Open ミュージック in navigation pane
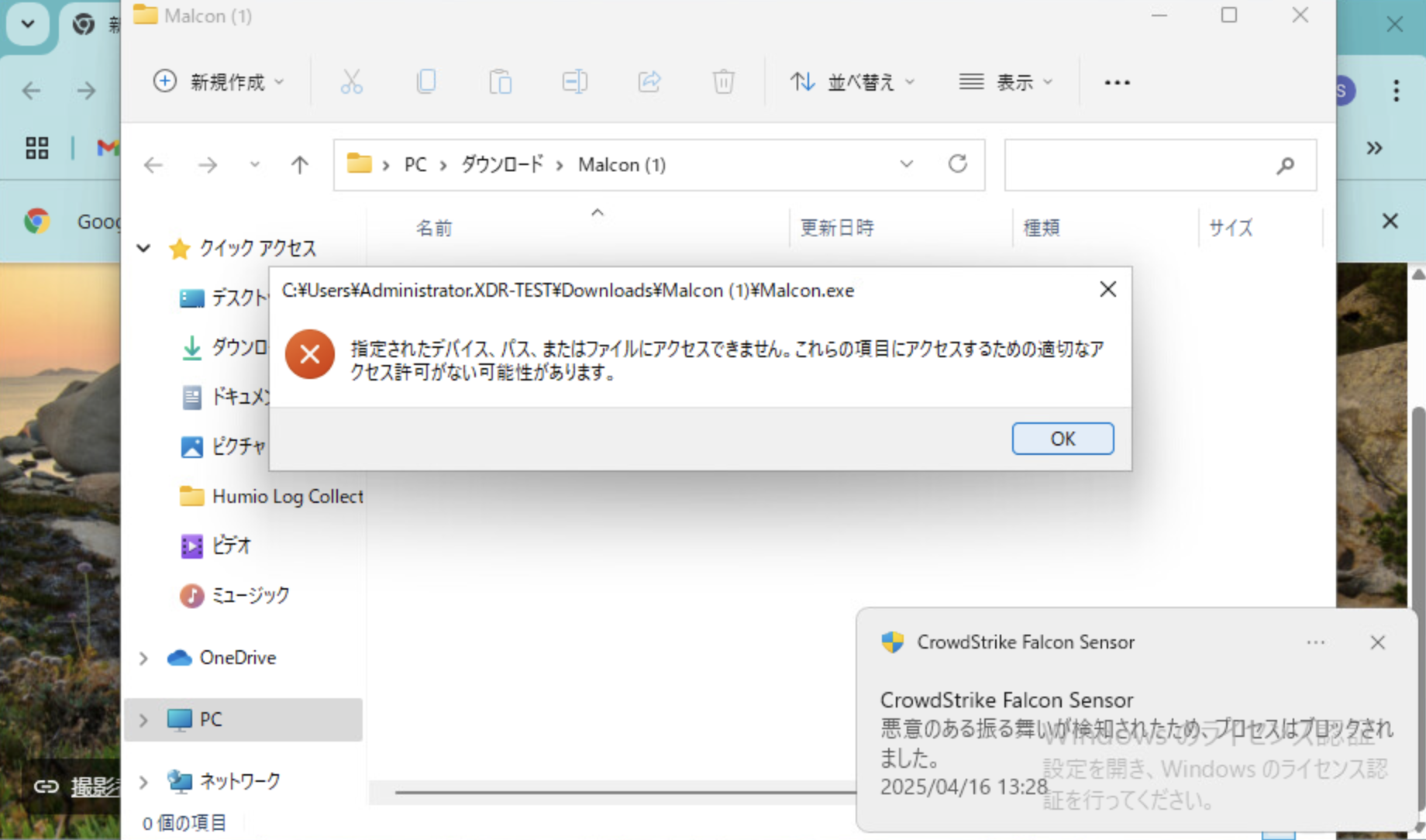The width and height of the screenshot is (1426, 840). (x=235, y=595)
